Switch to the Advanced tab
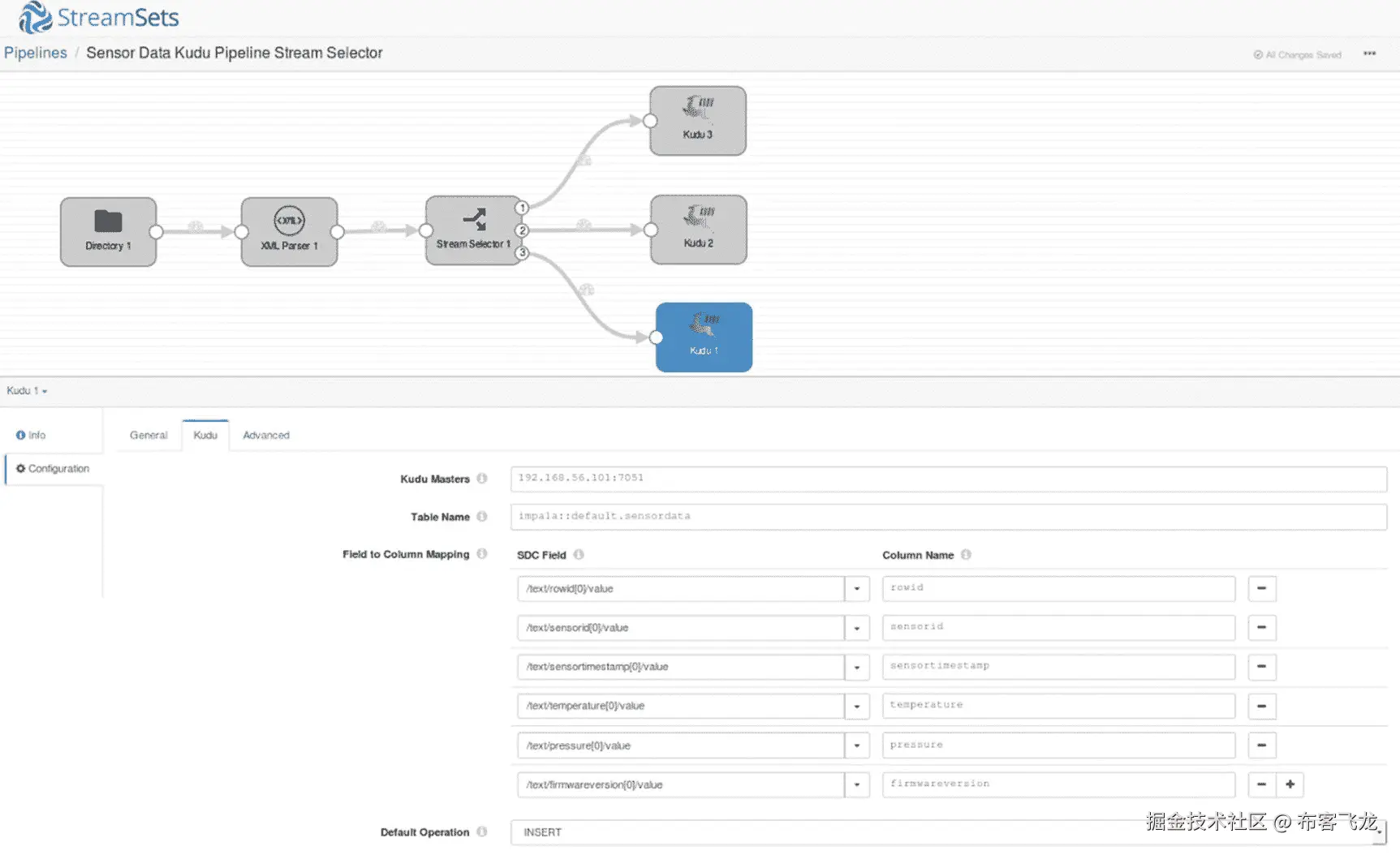1400x855 pixels. pyautogui.click(x=266, y=436)
